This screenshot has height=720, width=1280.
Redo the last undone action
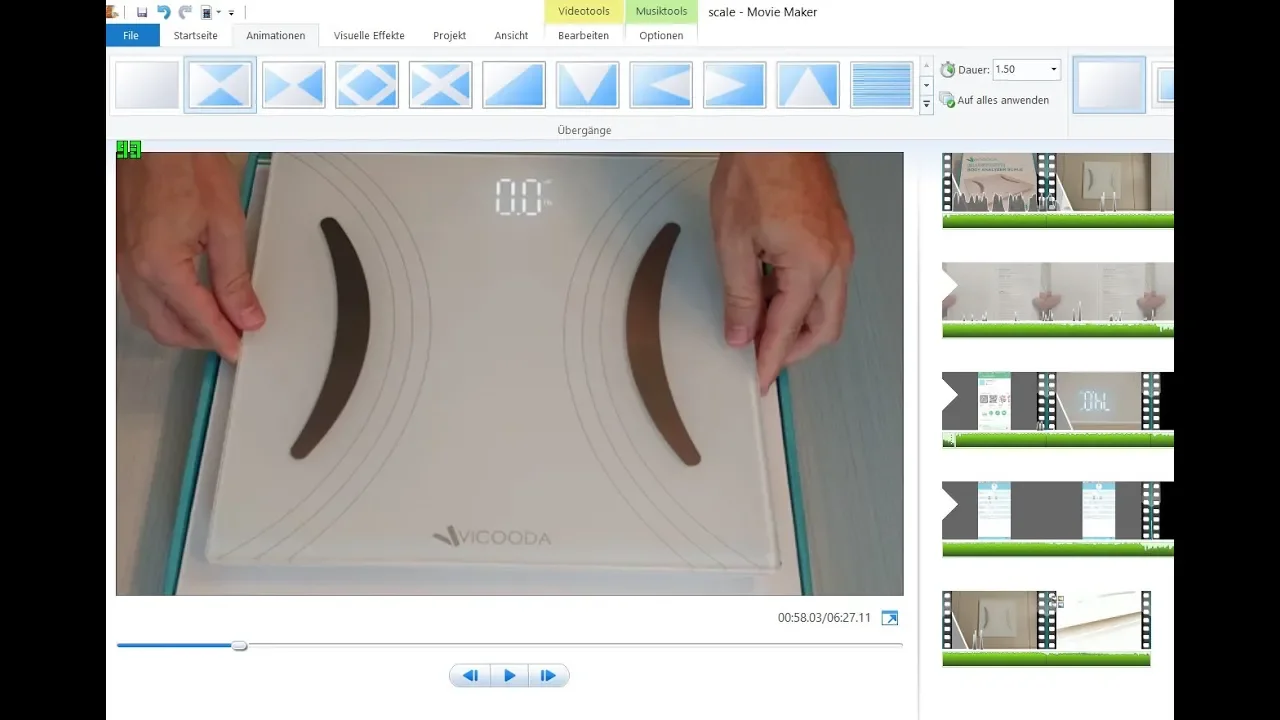tap(185, 12)
